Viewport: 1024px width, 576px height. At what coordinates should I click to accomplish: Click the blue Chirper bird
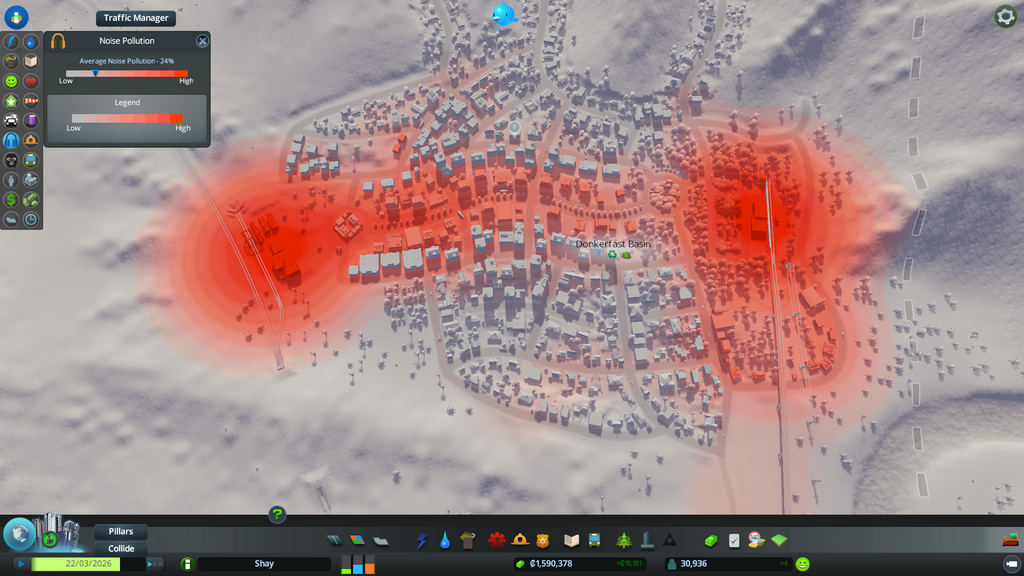(x=504, y=14)
